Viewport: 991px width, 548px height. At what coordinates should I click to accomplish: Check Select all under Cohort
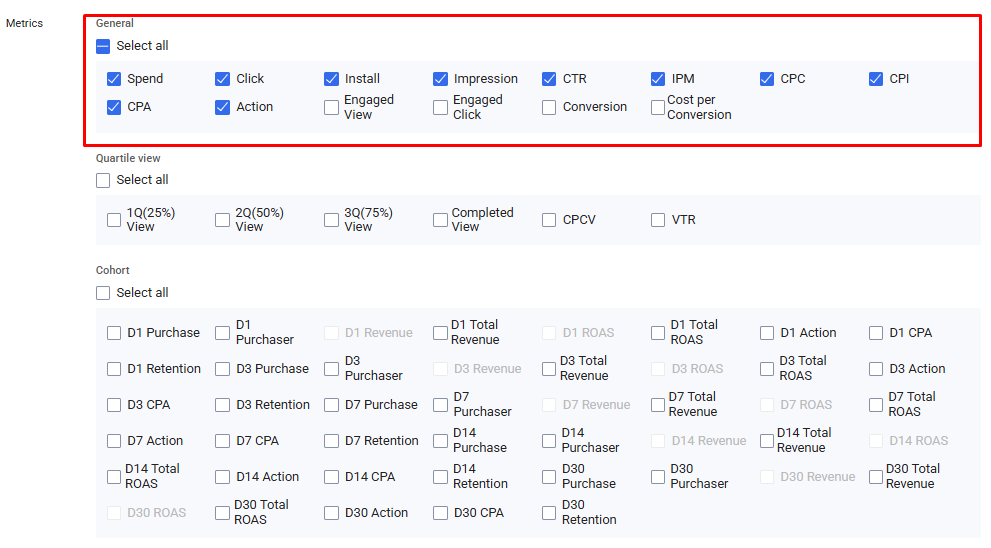(103, 293)
